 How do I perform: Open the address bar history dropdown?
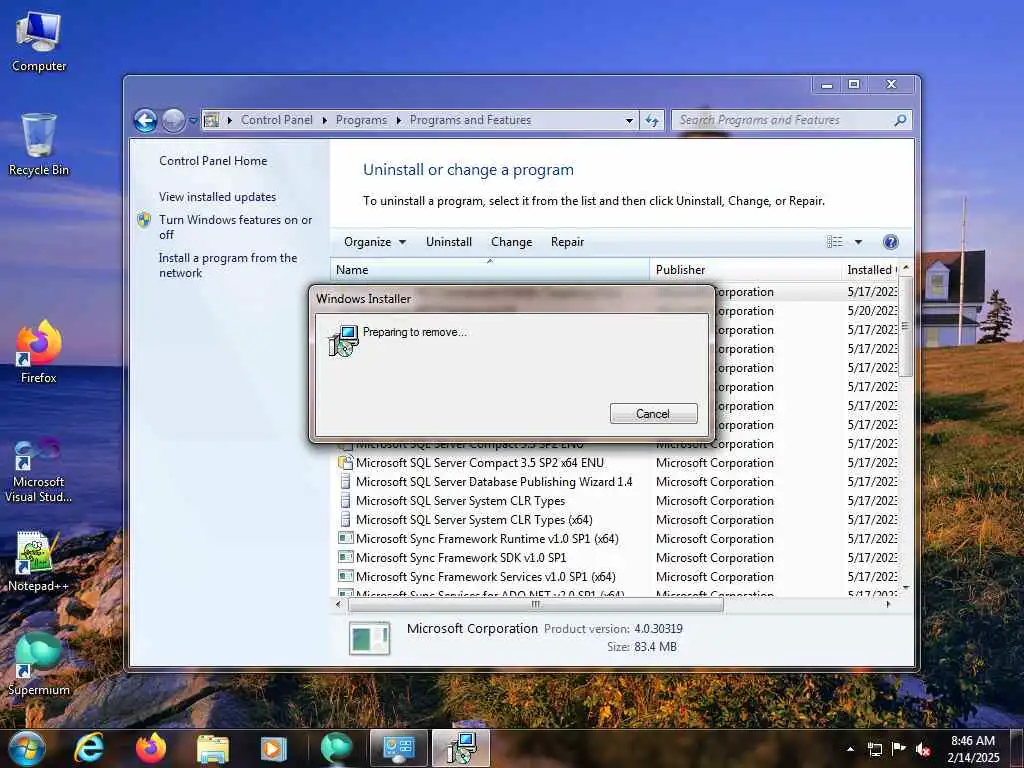[x=629, y=120]
